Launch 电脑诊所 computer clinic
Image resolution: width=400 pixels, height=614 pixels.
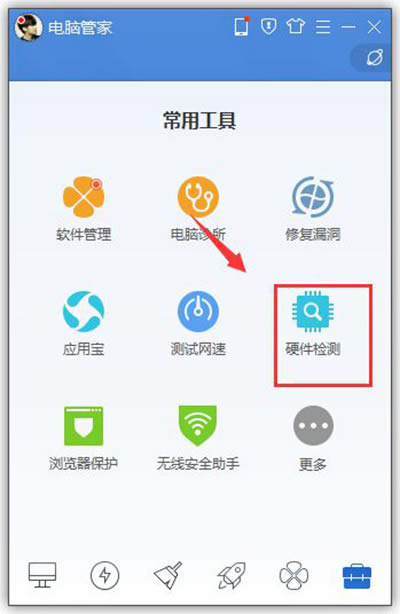click(x=198, y=209)
